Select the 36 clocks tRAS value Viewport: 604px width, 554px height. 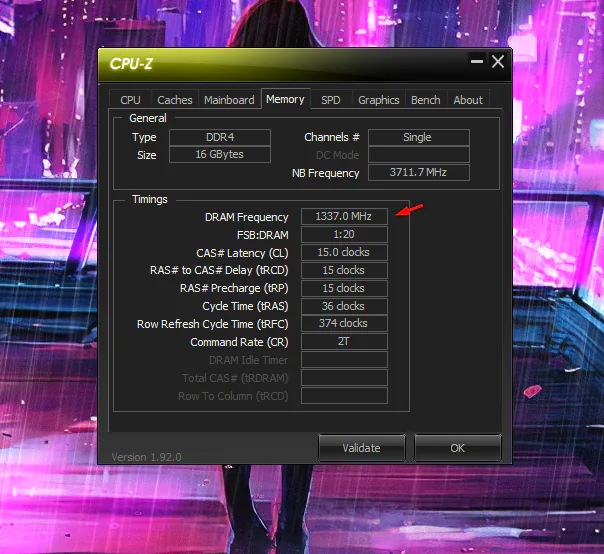[x=344, y=306]
